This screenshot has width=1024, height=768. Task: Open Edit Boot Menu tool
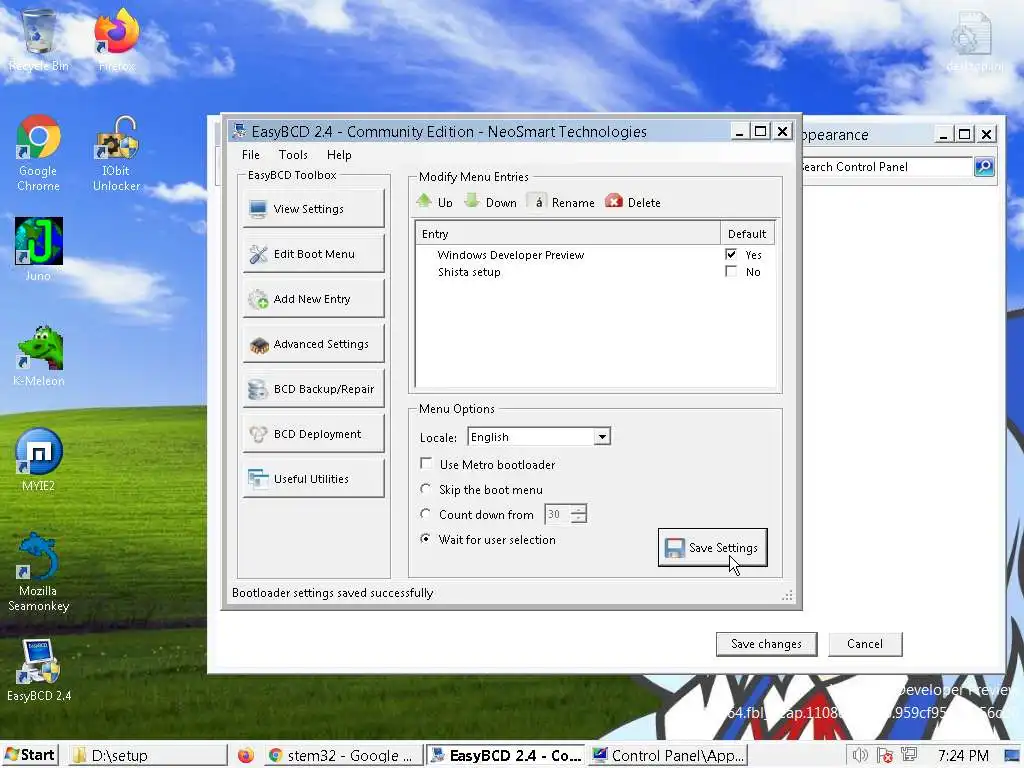(x=313, y=254)
